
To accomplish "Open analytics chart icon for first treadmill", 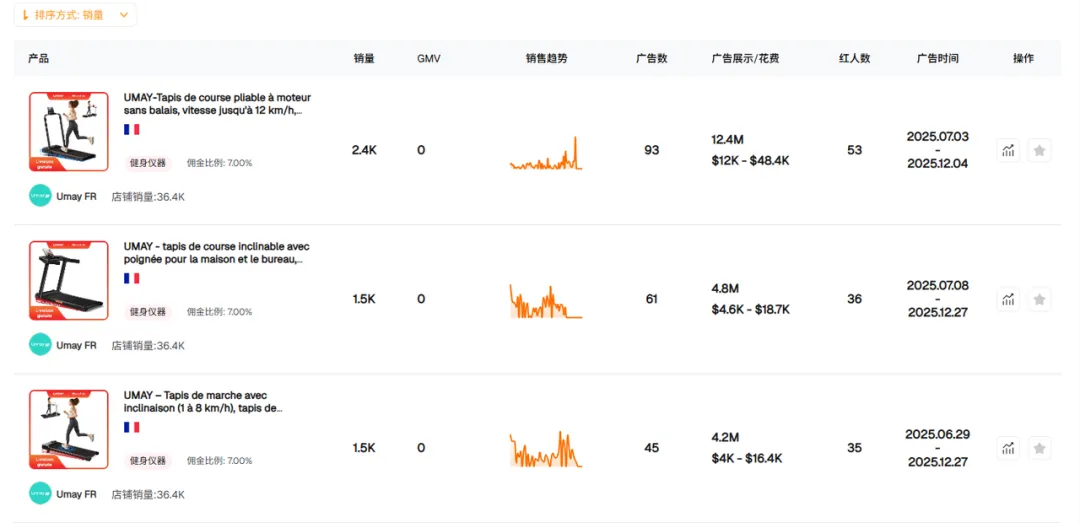I will [1008, 150].
